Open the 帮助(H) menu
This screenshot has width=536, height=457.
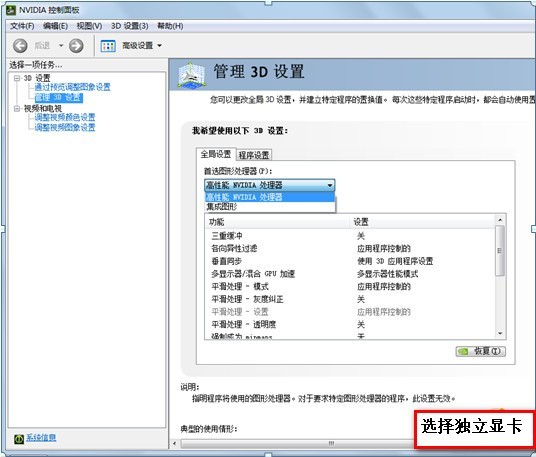coord(170,26)
